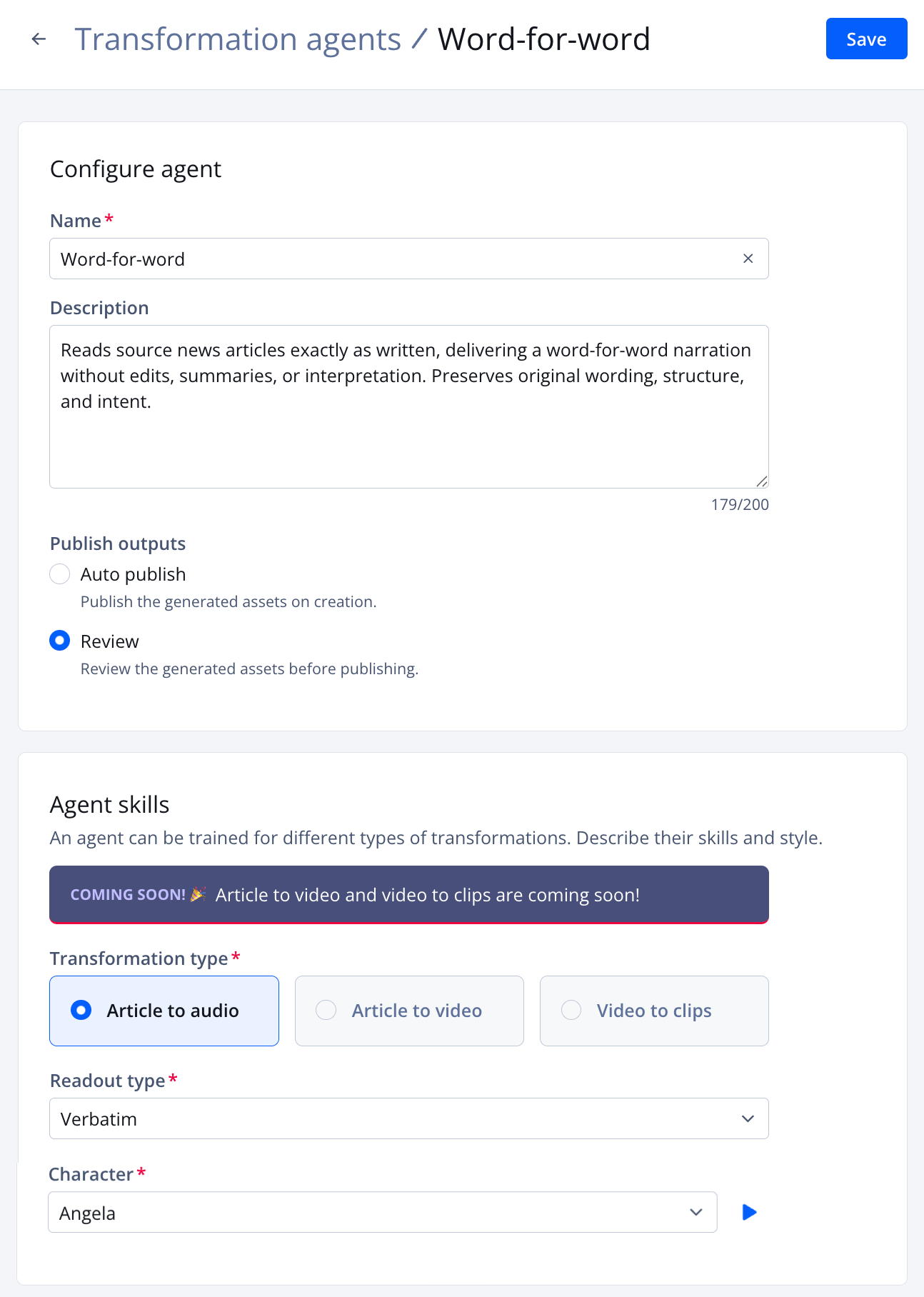Screen dimensions: 924x1297
Task: Select the Review publishing option
Action: pos(60,641)
